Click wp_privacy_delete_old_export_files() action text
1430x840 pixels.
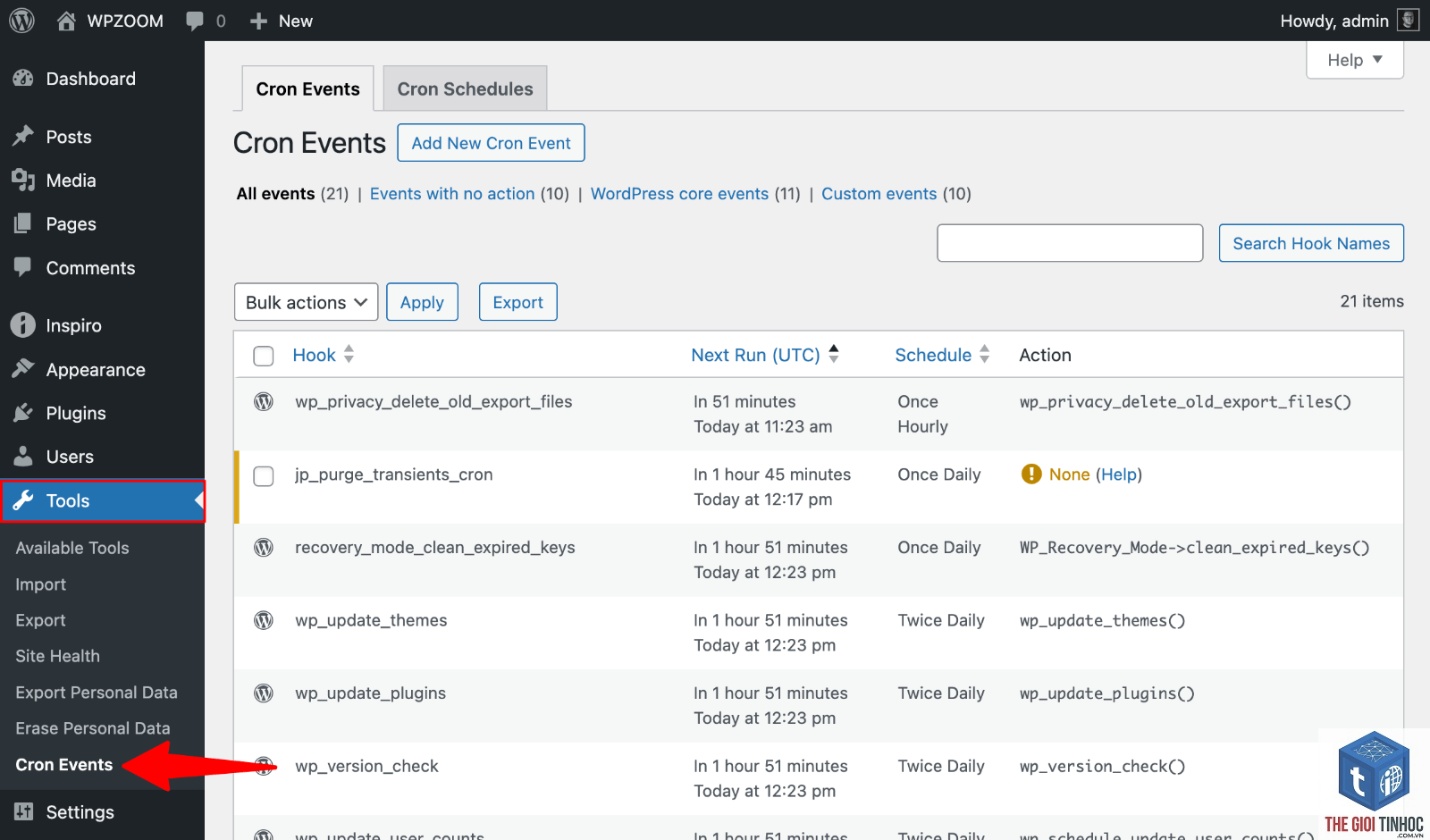pos(1185,402)
